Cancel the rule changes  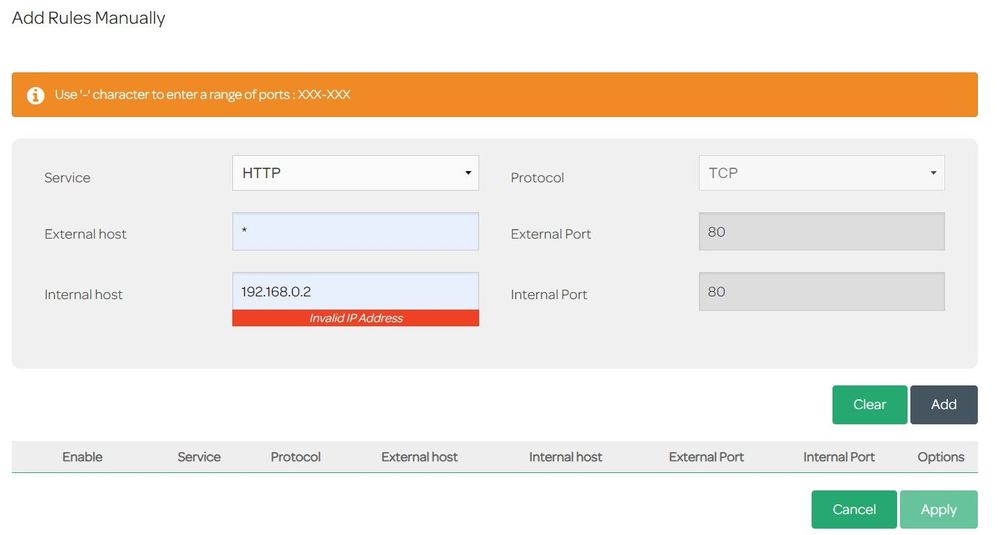(x=854, y=509)
